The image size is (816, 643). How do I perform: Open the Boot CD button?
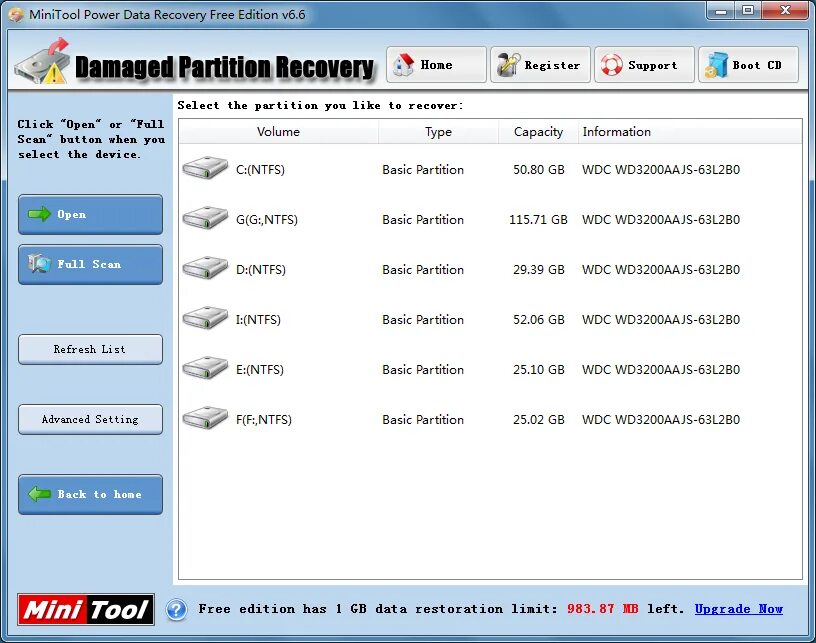748,65
